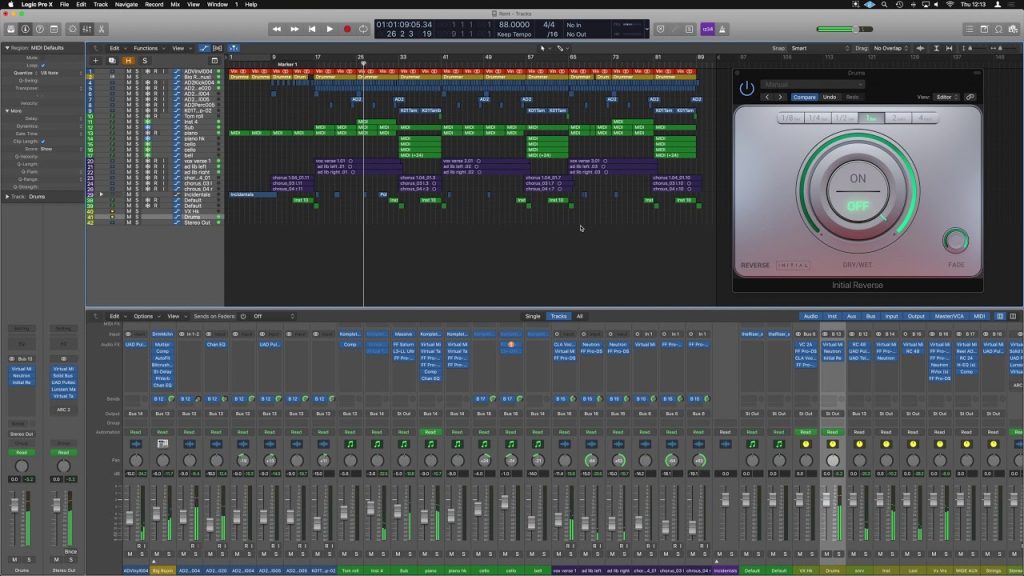Click Compare in the plugin header

tap(806, 97)
